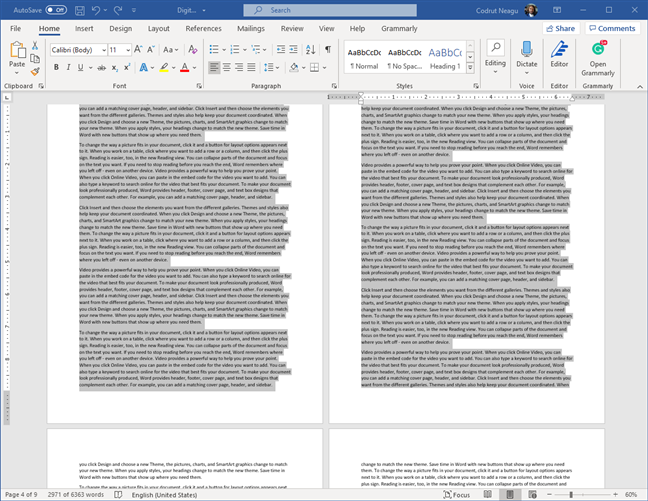
Task: Click the Share button
Action: 561,28
